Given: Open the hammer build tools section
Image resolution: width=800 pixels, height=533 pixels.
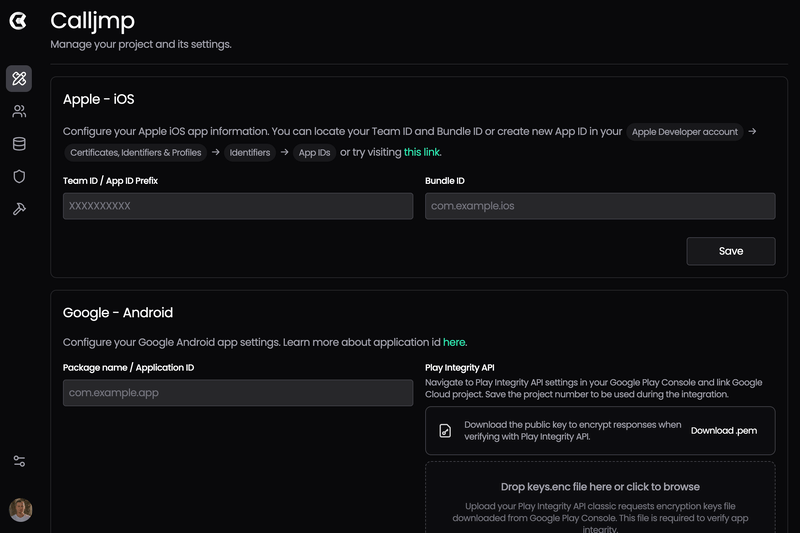Looking at the screenshot, I should coord(19,209).
